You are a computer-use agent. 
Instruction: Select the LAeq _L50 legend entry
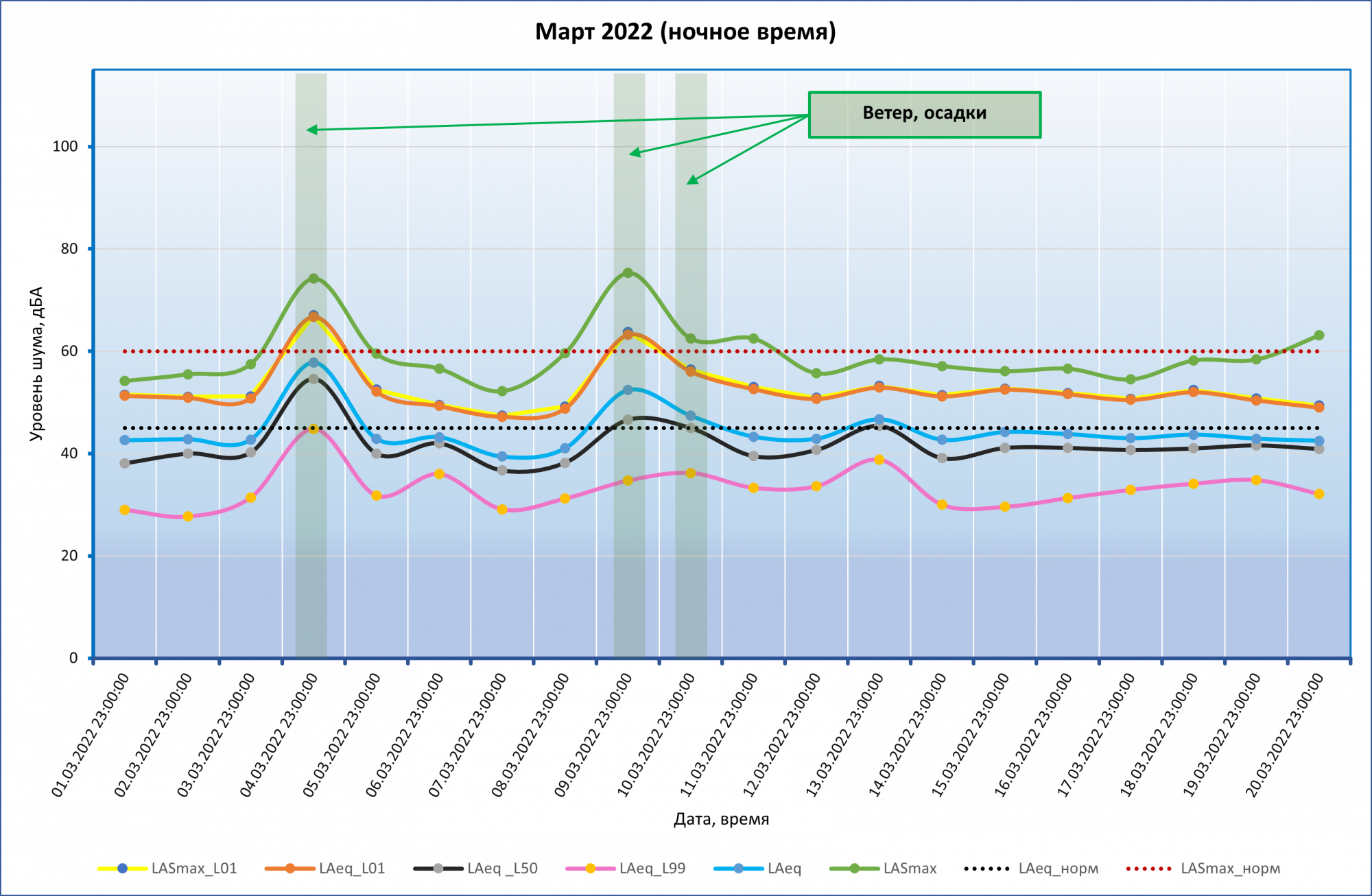[x=475, y=869]
